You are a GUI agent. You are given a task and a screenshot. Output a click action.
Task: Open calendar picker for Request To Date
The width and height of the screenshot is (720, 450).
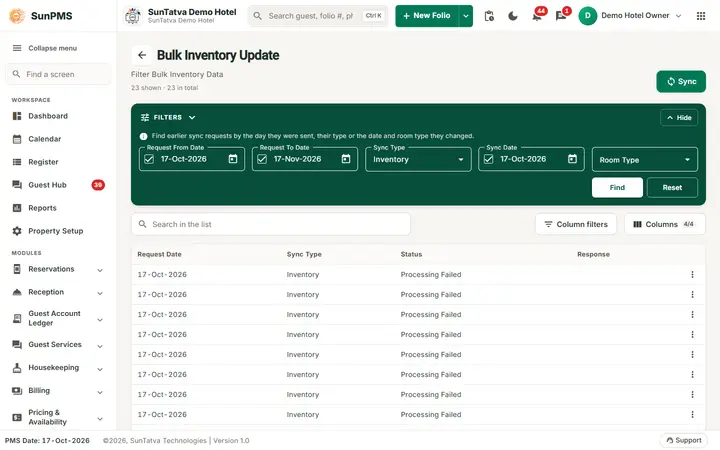[x=346, y=159]
